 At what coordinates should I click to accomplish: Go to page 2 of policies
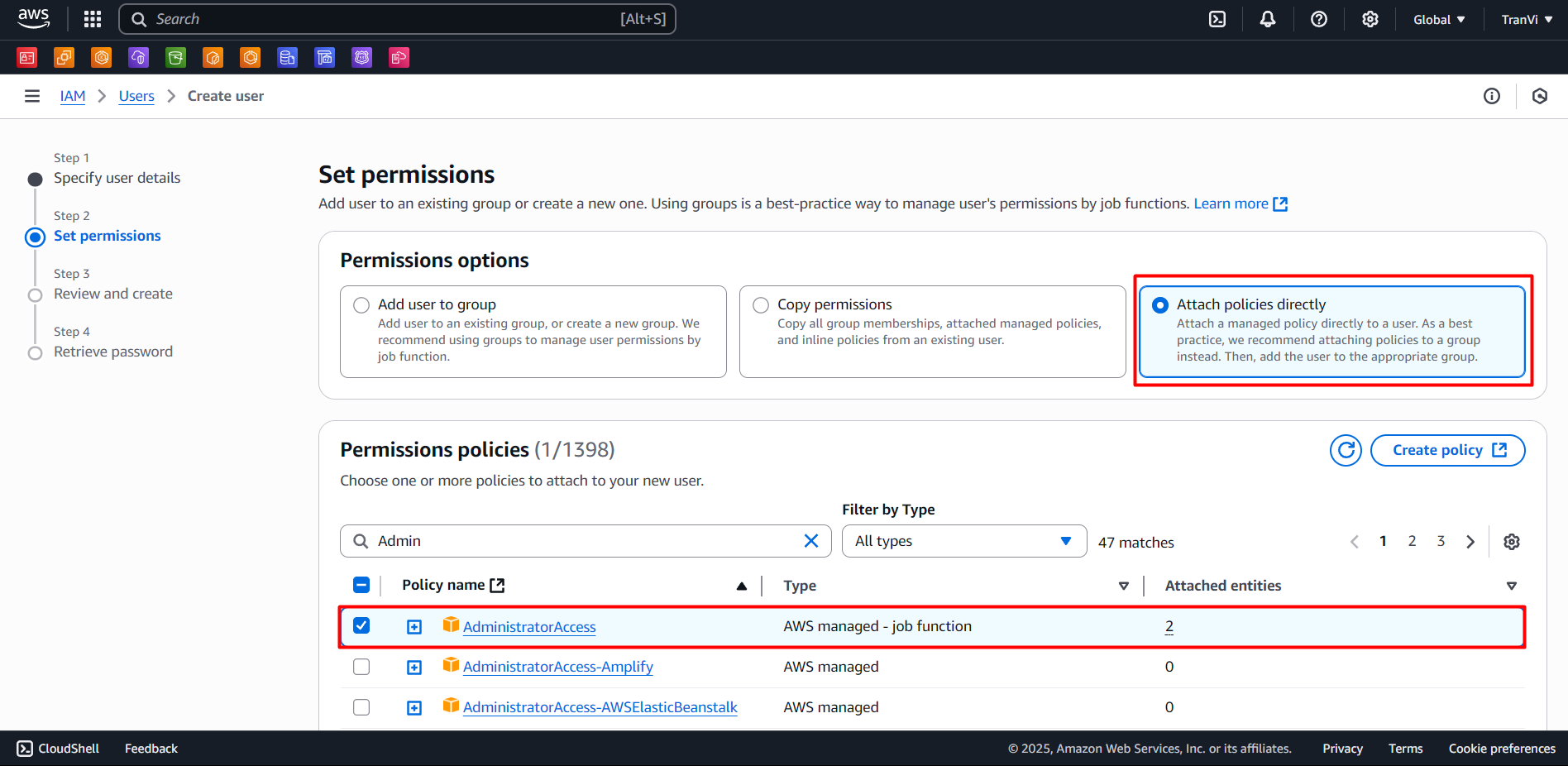(x=1412, y=541)
